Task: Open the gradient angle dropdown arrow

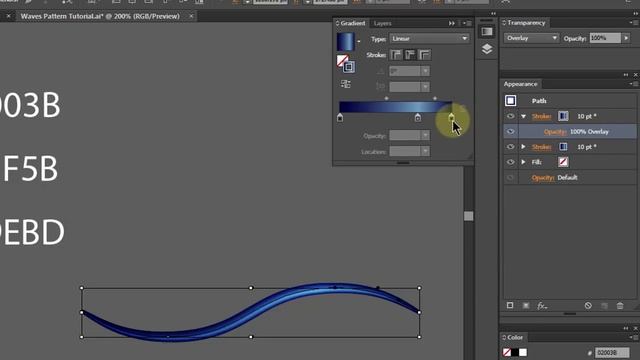Action: click(x=425, y=71)
